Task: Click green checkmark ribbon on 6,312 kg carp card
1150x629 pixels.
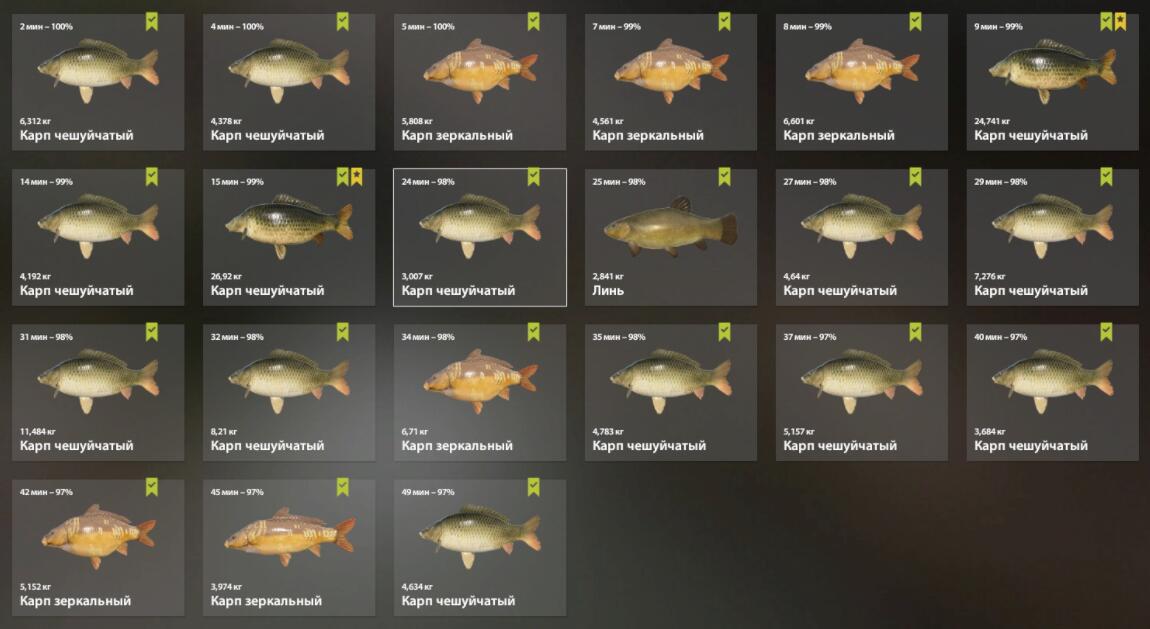Action: click(152, 21)
